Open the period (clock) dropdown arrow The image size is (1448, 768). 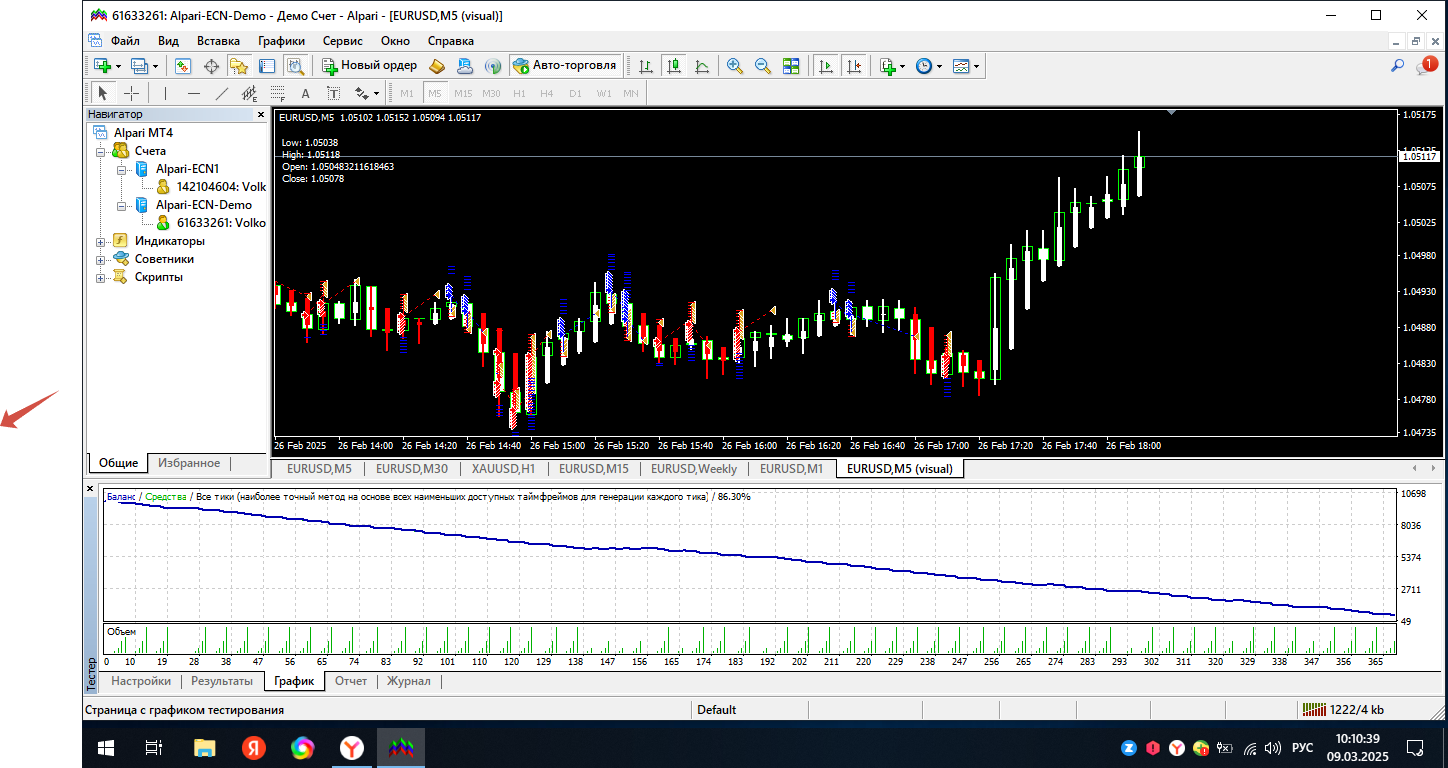(x=939, y=67)
